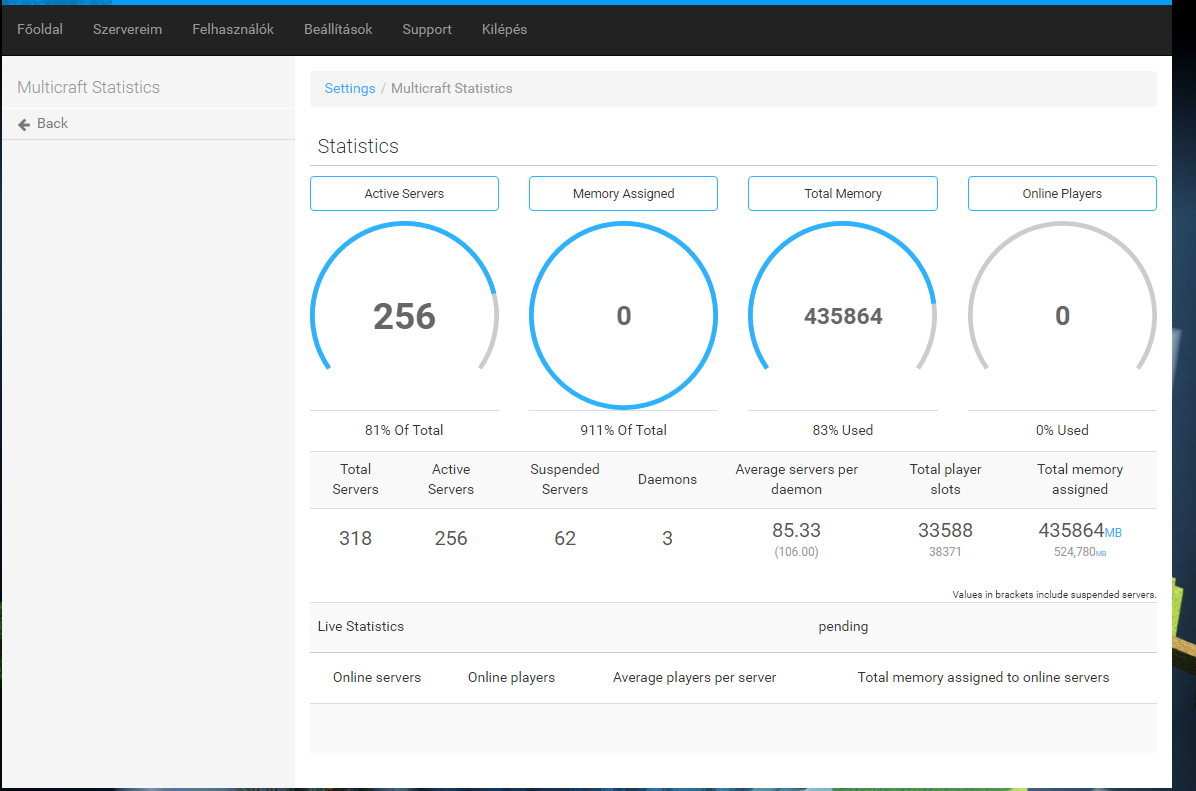Click the 435864 MB table value
Image resolution: width=1196 pixels, height=791 pixels.
point(1079,530)
